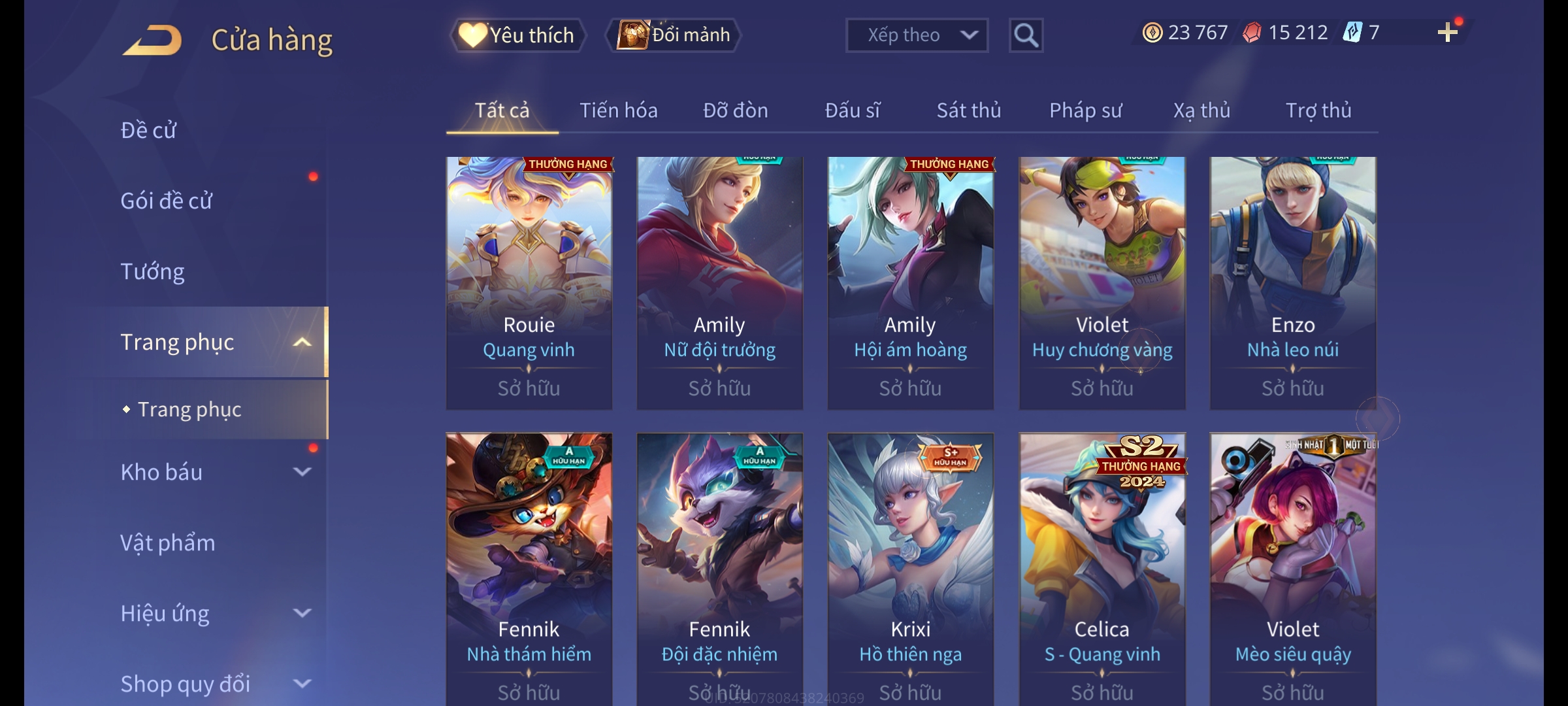The width and height of the screenshot is (1568, 706).
Task: Go to Tướng sidebar entry
Action: [x=152, y=271]
